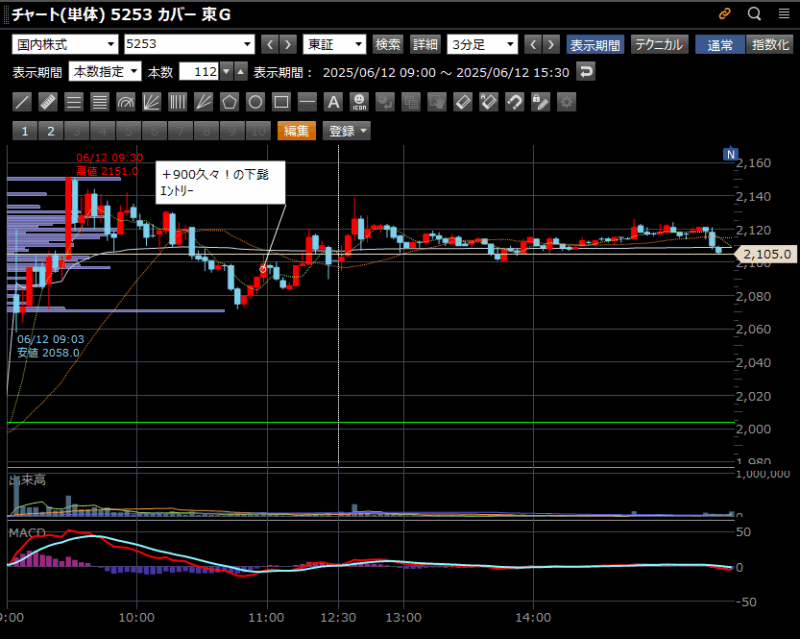The image size is (800, 639).
Task: Click the magnifier search icon in title bar
Action: (x=755, y=14)
